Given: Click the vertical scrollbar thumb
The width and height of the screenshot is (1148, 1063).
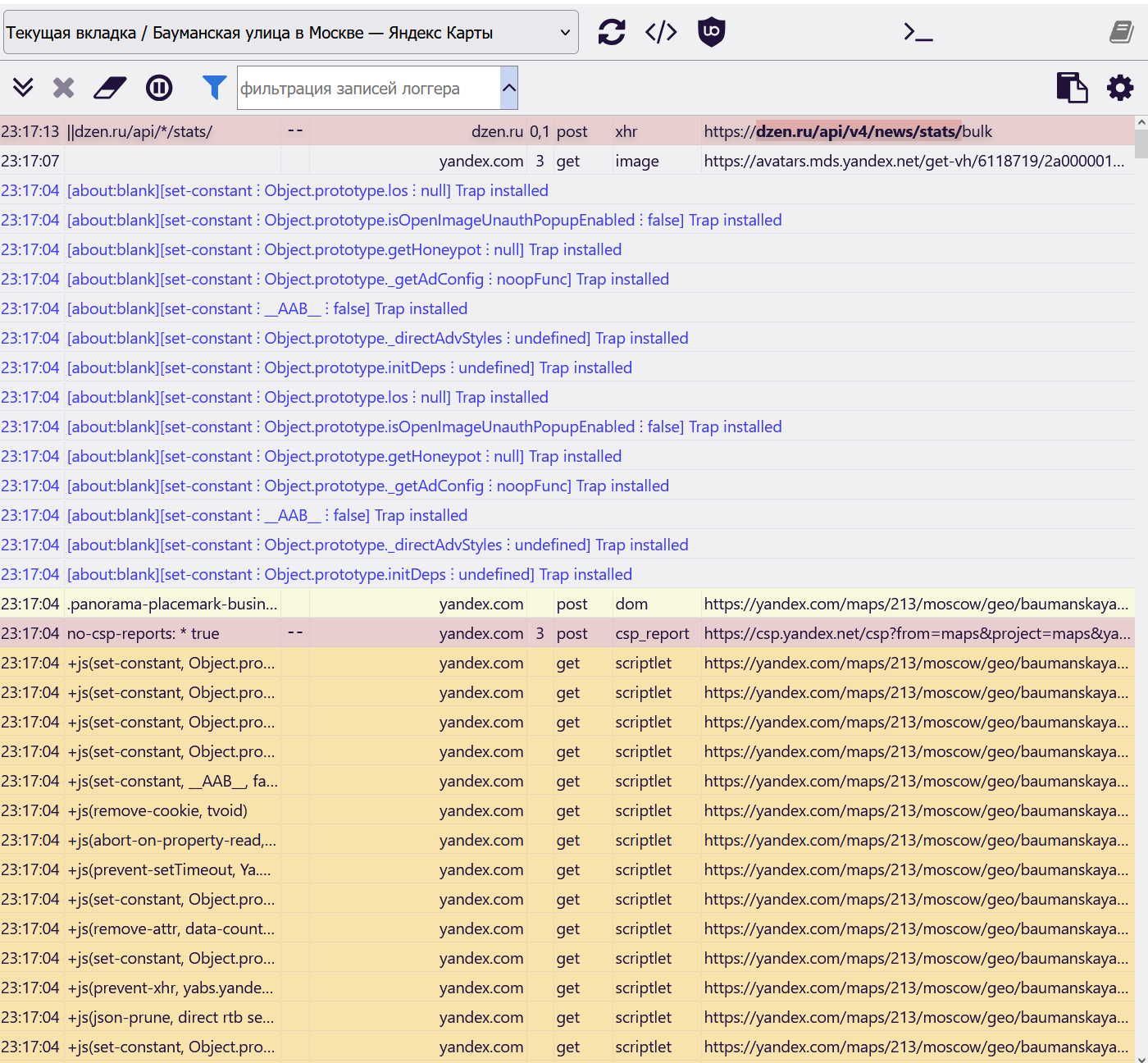Looking at the screenshot, I should pyautogui.click(x=1141, y=144).
